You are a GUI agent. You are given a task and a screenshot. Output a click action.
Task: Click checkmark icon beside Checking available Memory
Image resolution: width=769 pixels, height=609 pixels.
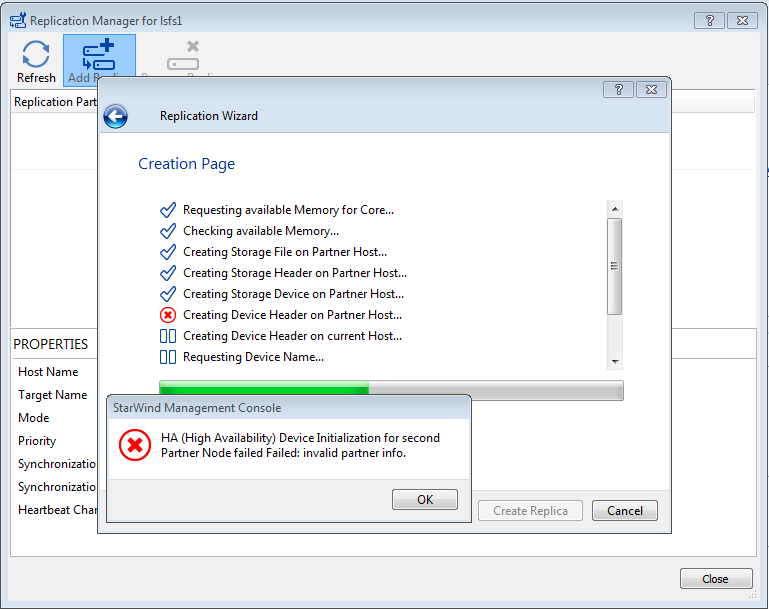pos(168,231)
